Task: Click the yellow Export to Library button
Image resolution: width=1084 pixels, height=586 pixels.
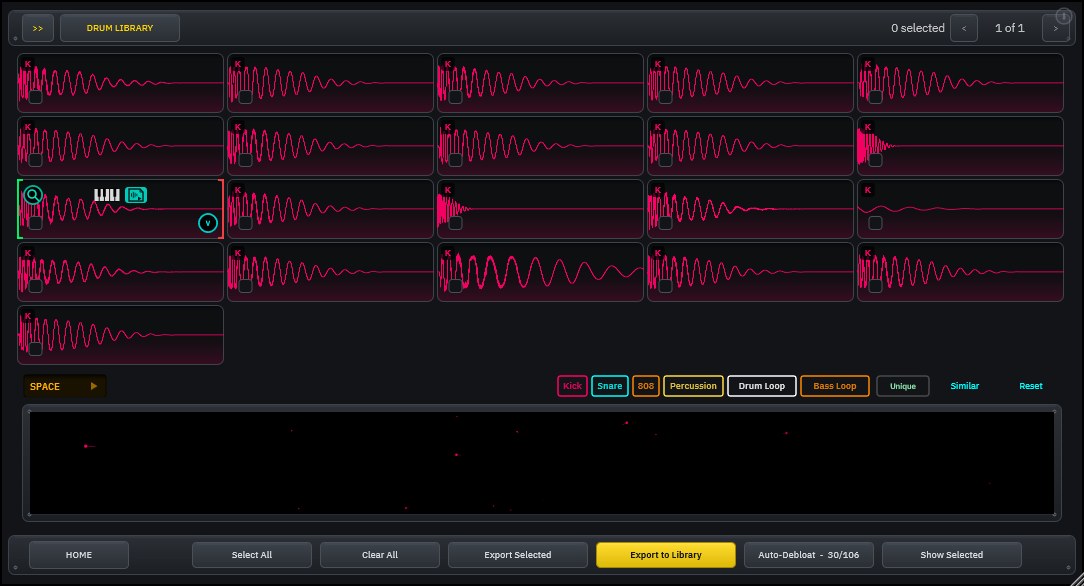Action: pos(666,555)
